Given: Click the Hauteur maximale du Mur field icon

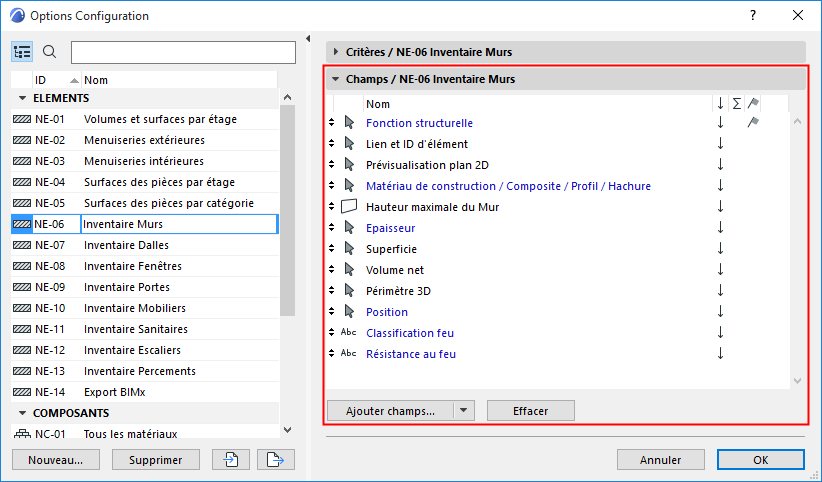Looking at the screenshot, I should 349,207.
